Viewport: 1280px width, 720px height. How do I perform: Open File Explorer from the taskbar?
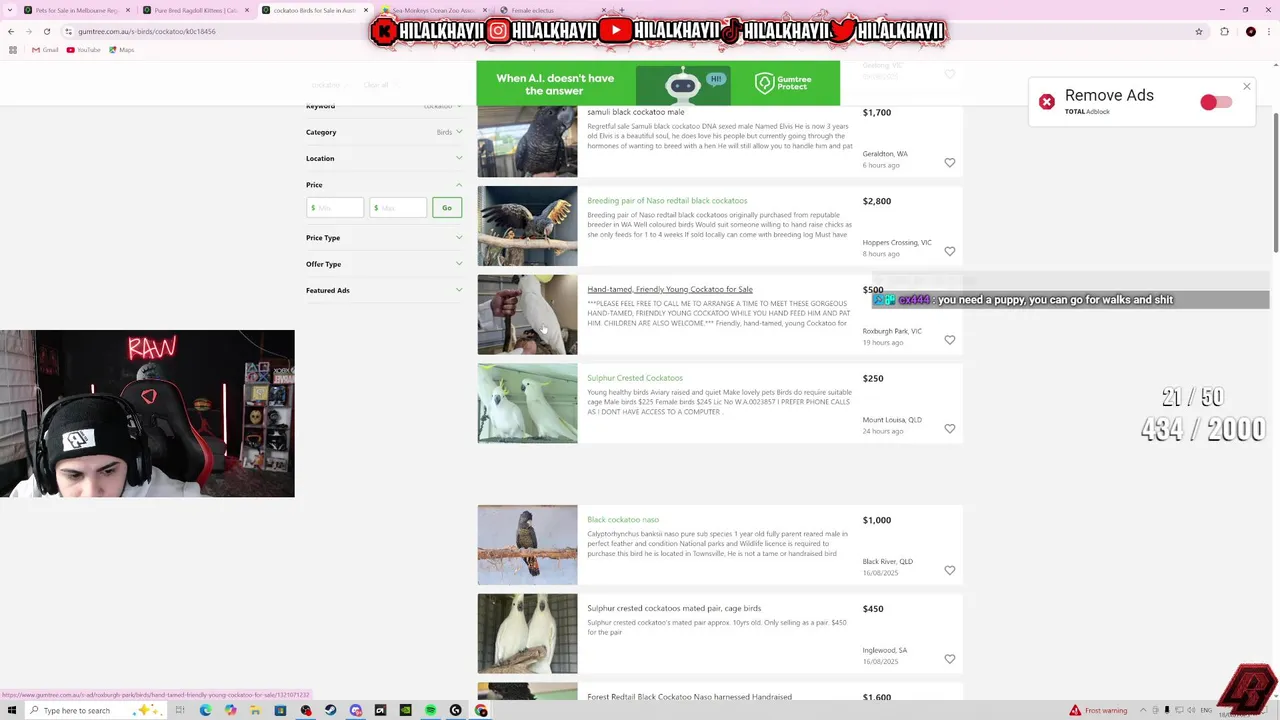[x=255, y=710]
